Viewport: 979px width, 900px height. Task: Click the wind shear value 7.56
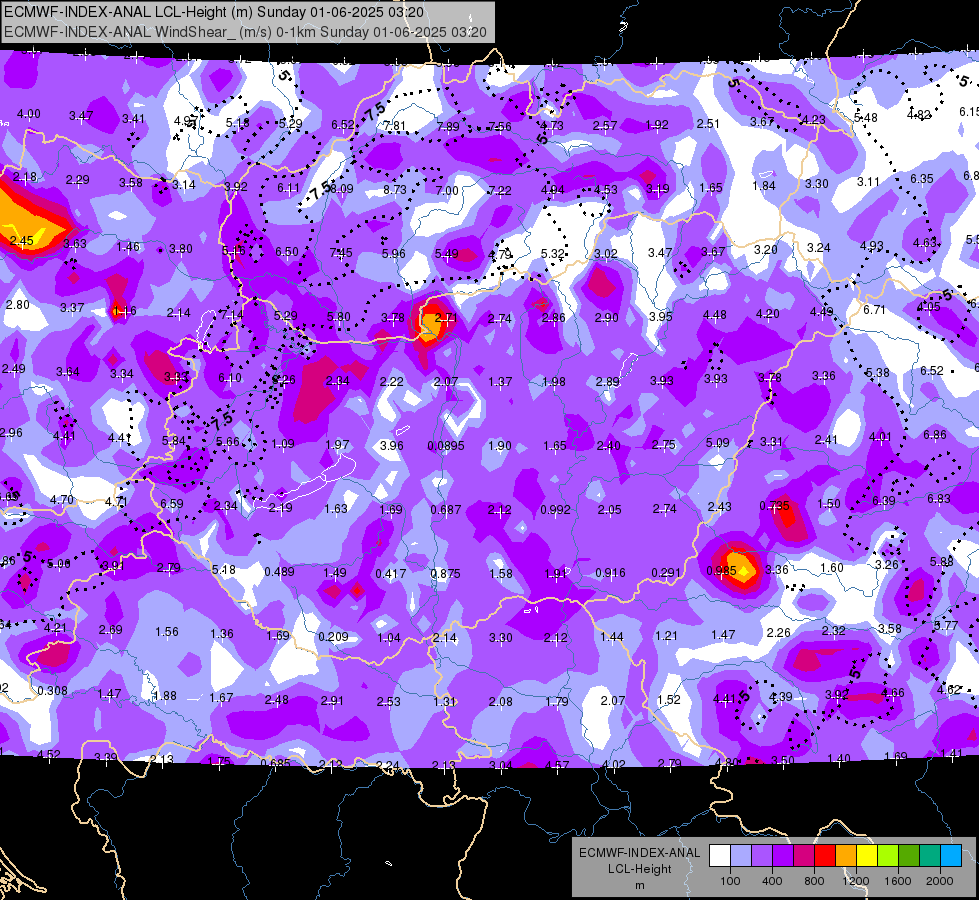[499, 127]
